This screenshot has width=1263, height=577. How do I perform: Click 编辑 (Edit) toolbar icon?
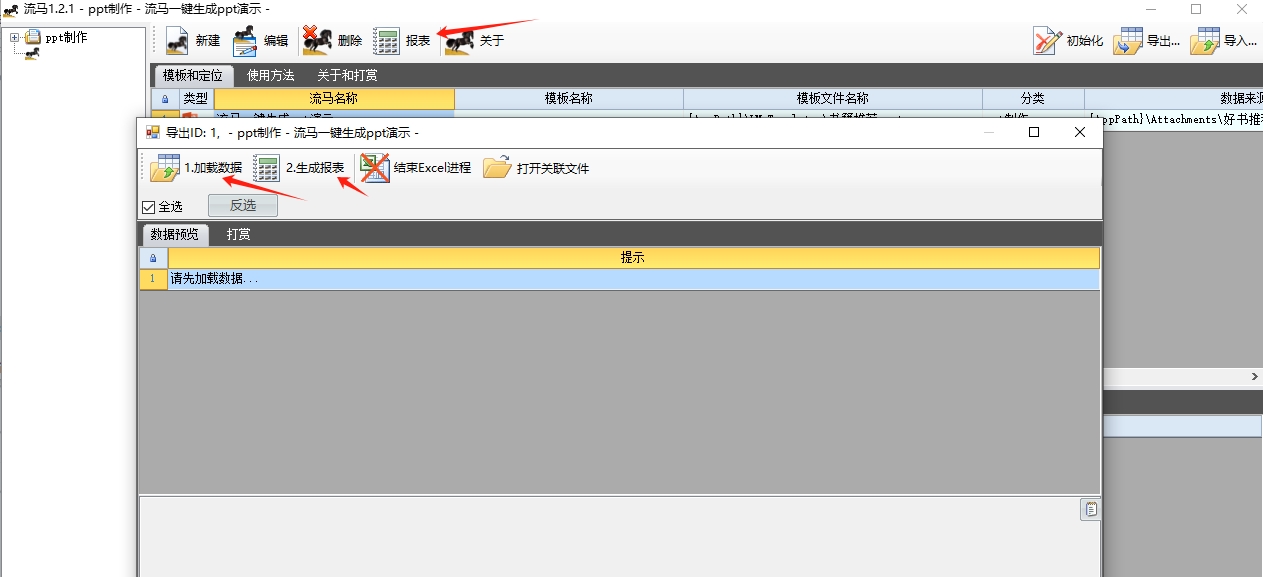245,41
